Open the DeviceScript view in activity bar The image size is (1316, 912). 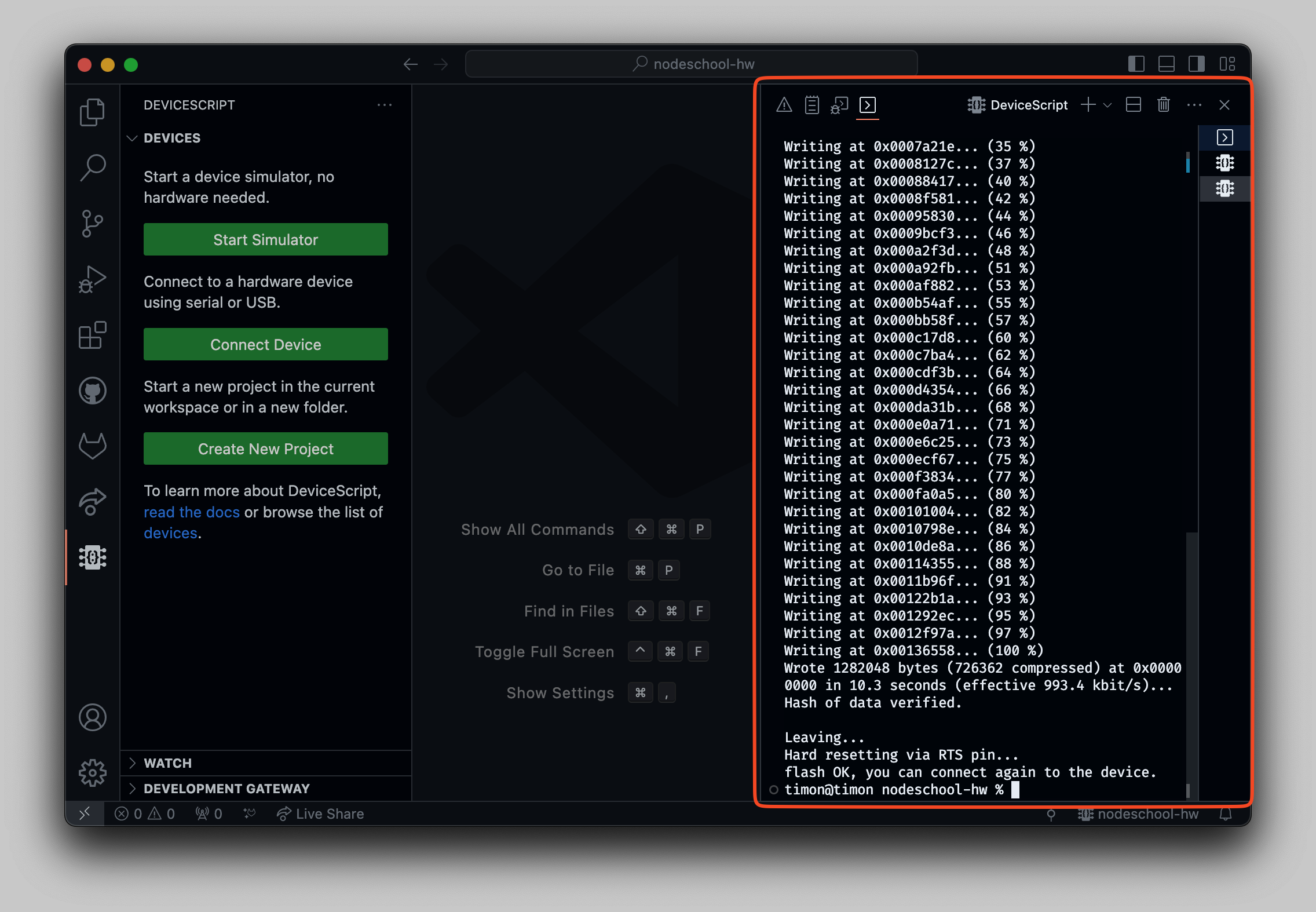coord(93,557)
